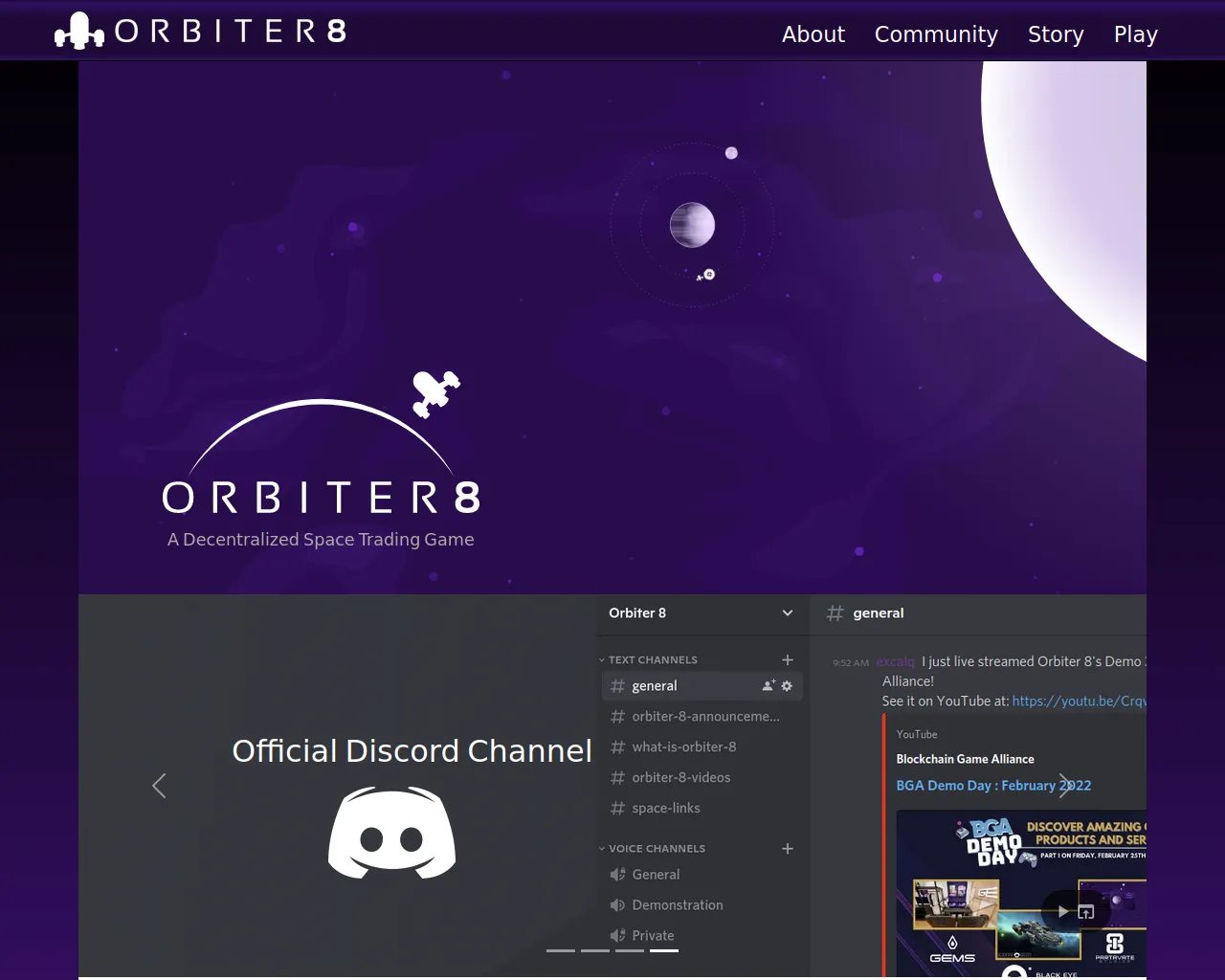Show the previous carousel slide

tap(159, 786)
